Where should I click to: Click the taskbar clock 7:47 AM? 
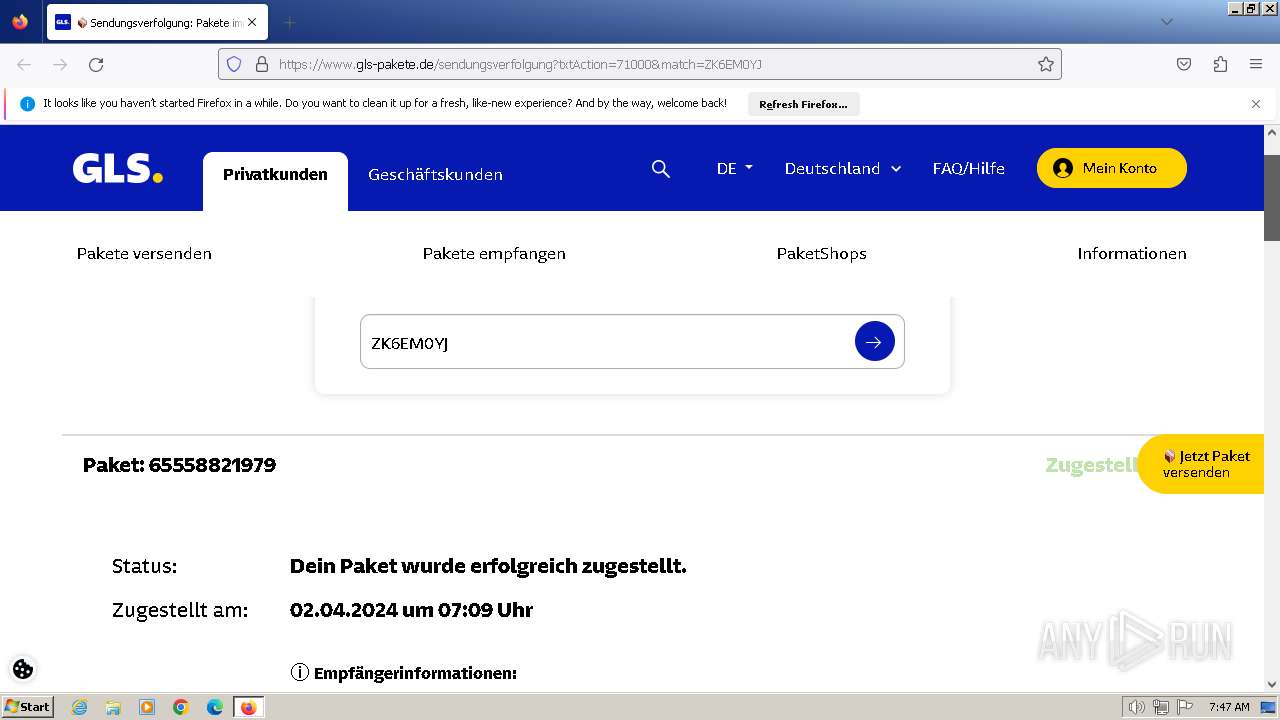(x=1228, y=707)
